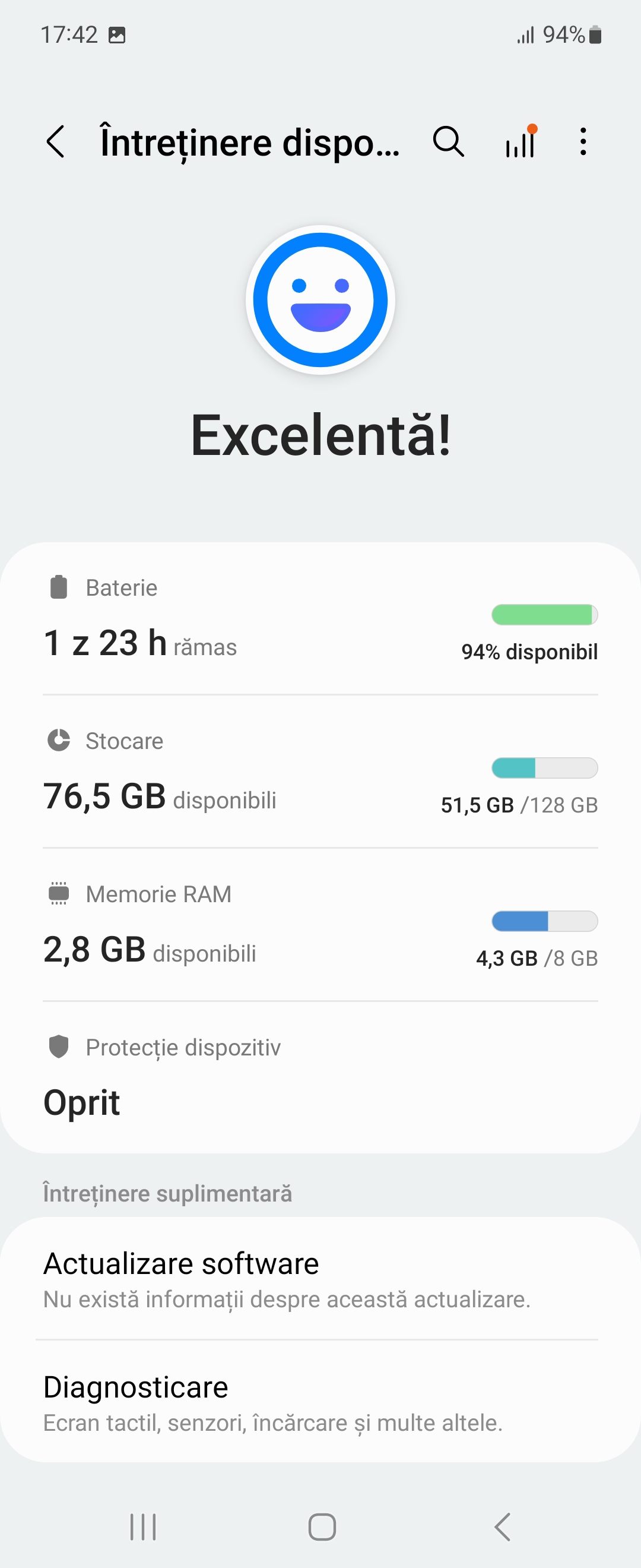Tap the Protecție dispozitiv shield icon
Screen dimensions: 641x1568
click(x=58, y=1047)
